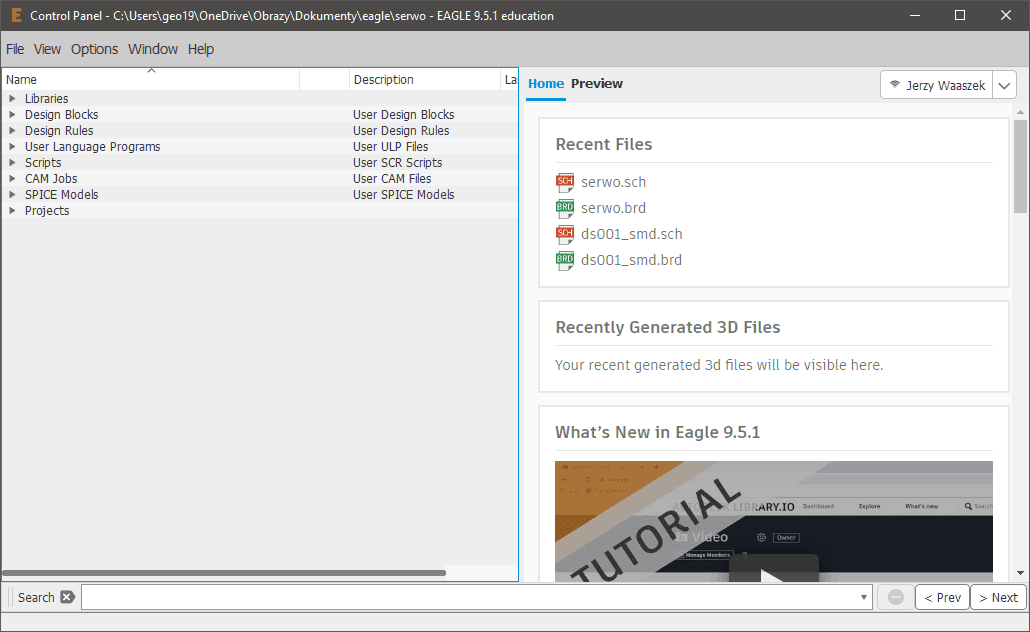This screenshot has width=1030, height=632.
Task: Click the BRD icon next to ds001_smd.brd
Action: coord(565,260)
